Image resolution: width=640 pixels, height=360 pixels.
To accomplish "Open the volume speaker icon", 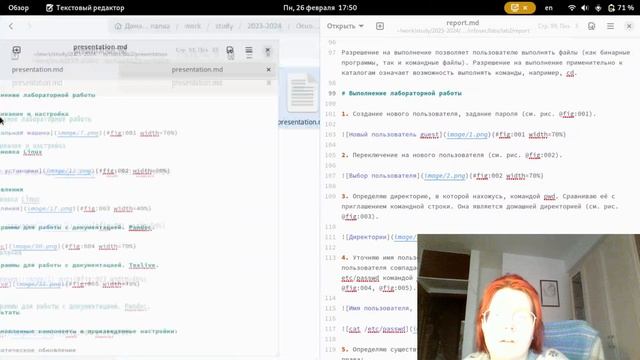I will point(584,8).
